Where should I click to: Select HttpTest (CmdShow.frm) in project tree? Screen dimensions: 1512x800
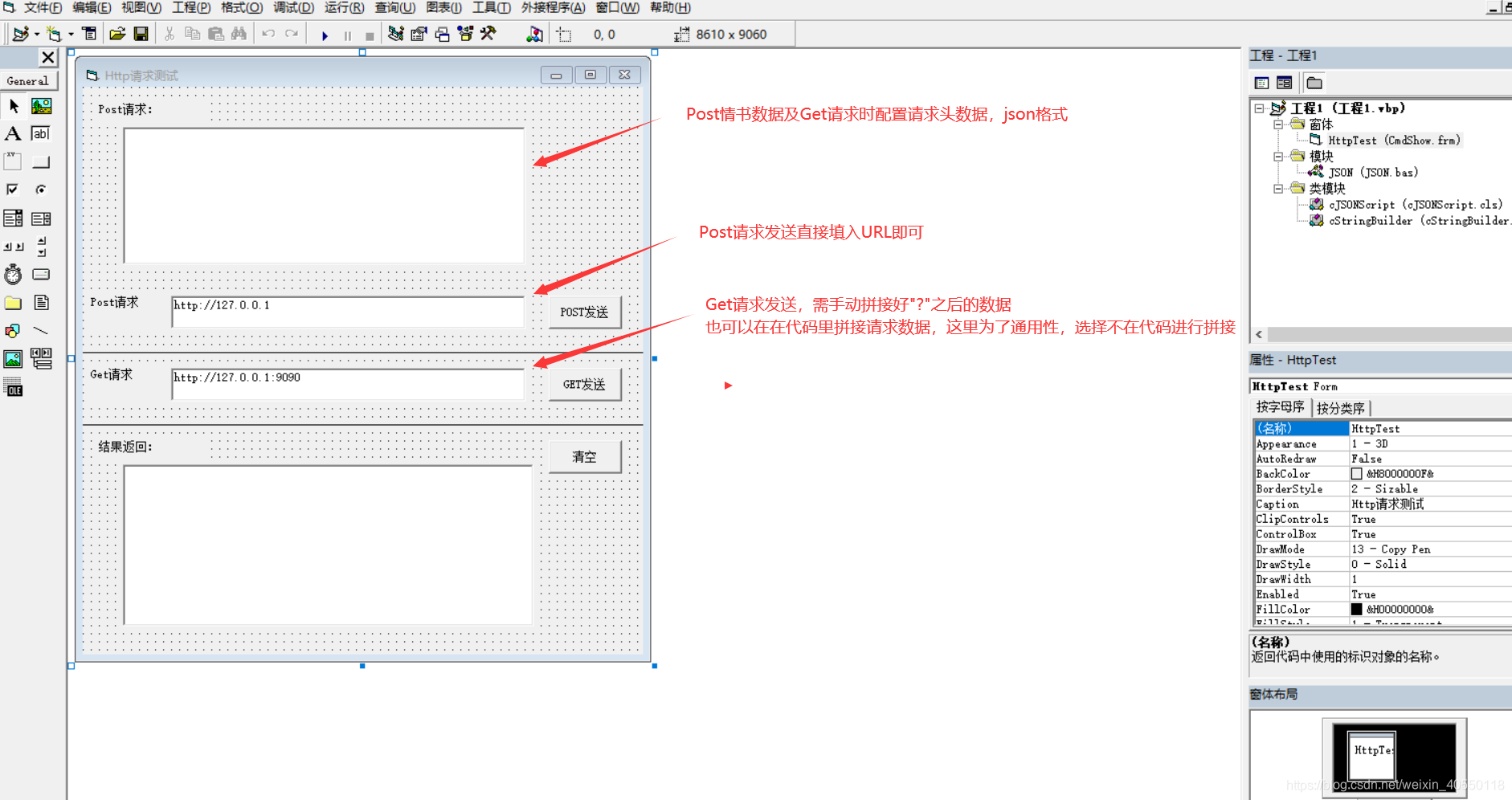pyautogui.click(x=1393, y=141)
